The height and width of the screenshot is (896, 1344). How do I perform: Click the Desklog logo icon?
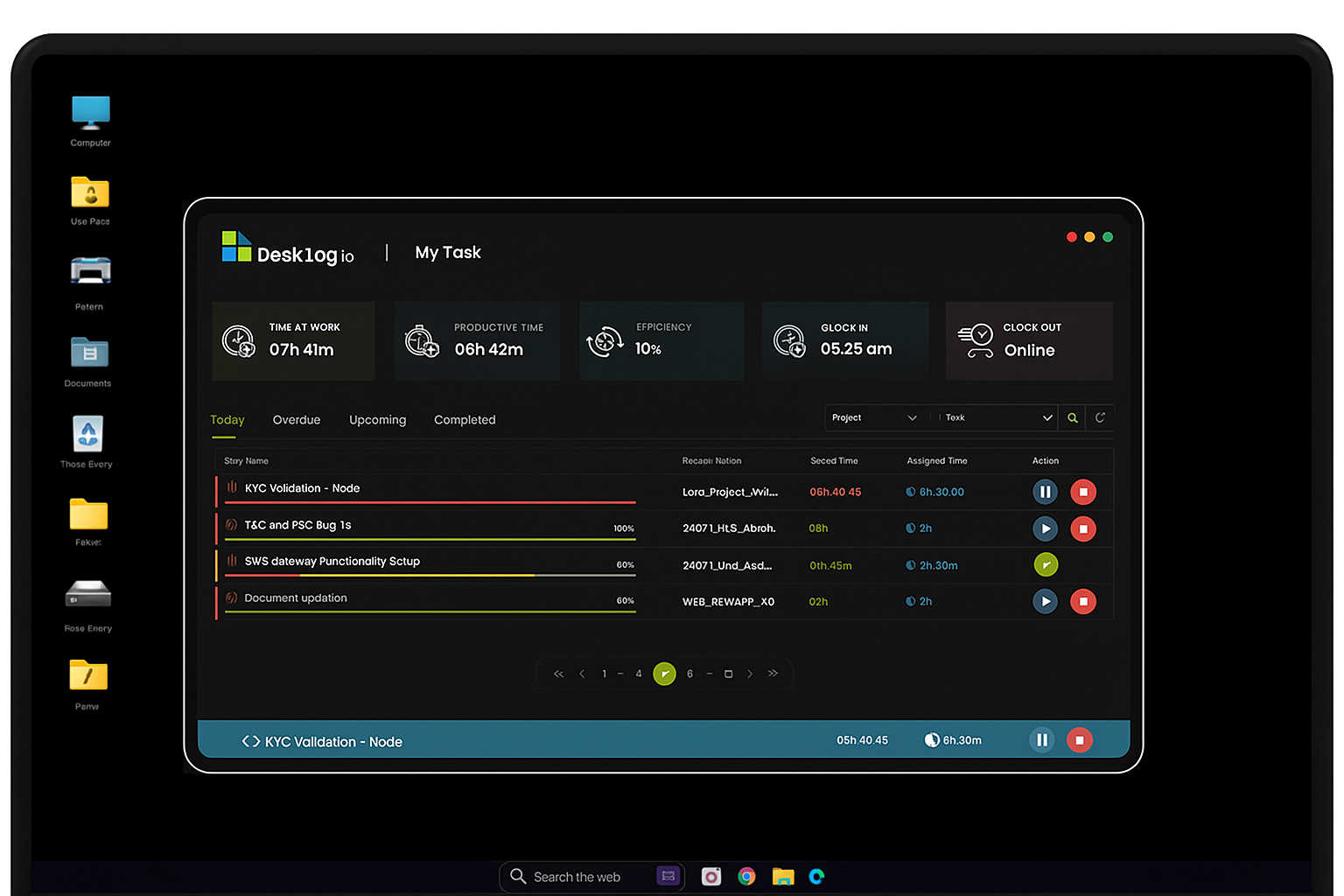pos(236,247)
